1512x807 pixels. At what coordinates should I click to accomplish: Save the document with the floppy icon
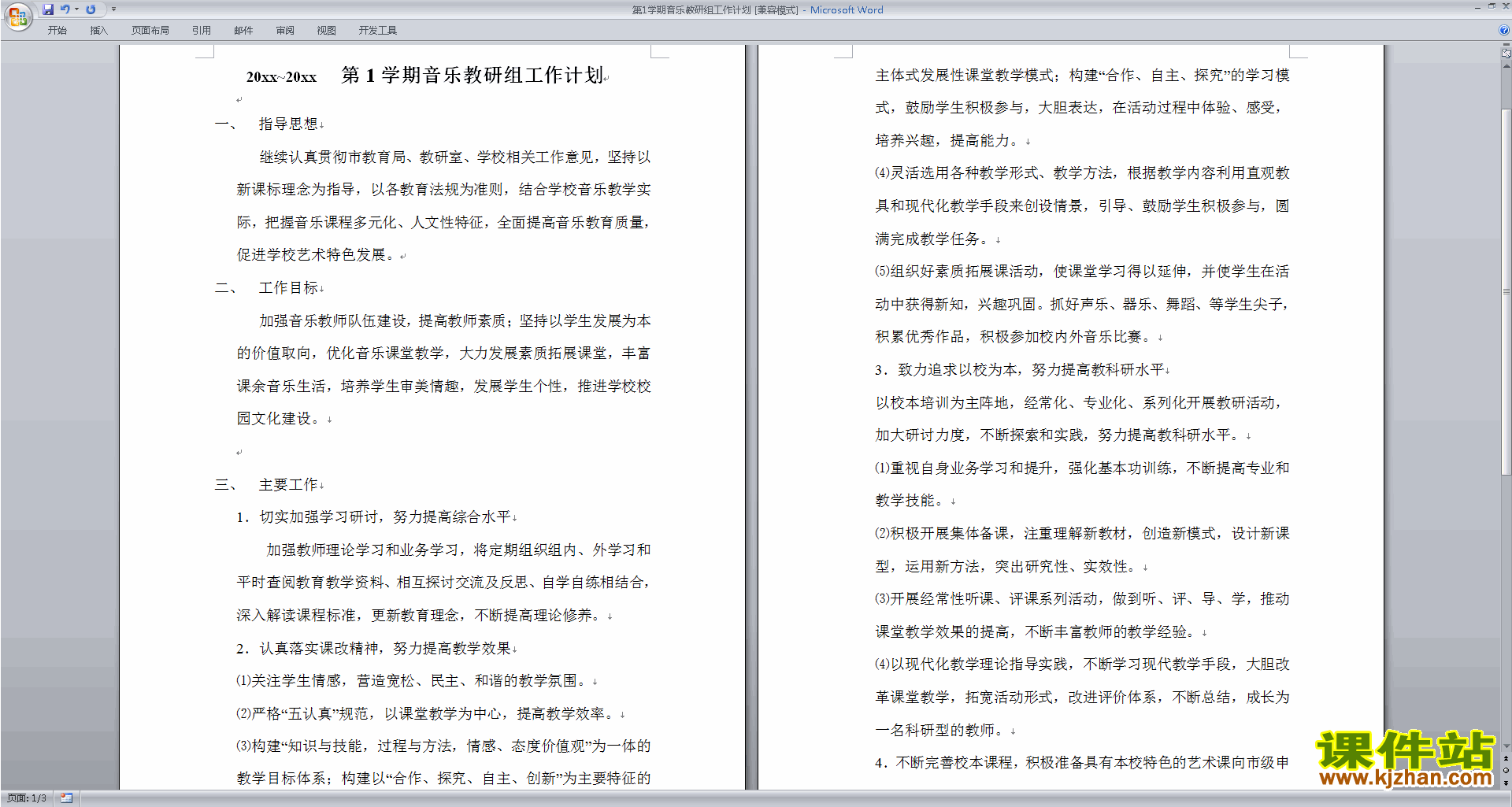(x=48, y=9)
